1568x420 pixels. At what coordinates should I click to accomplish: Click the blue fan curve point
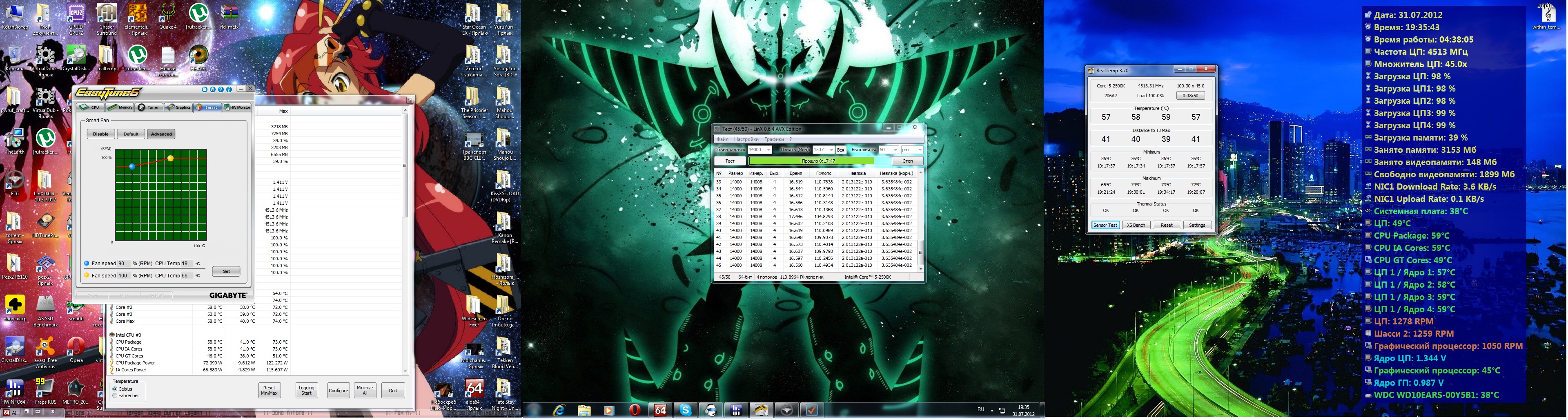(132, 166)
